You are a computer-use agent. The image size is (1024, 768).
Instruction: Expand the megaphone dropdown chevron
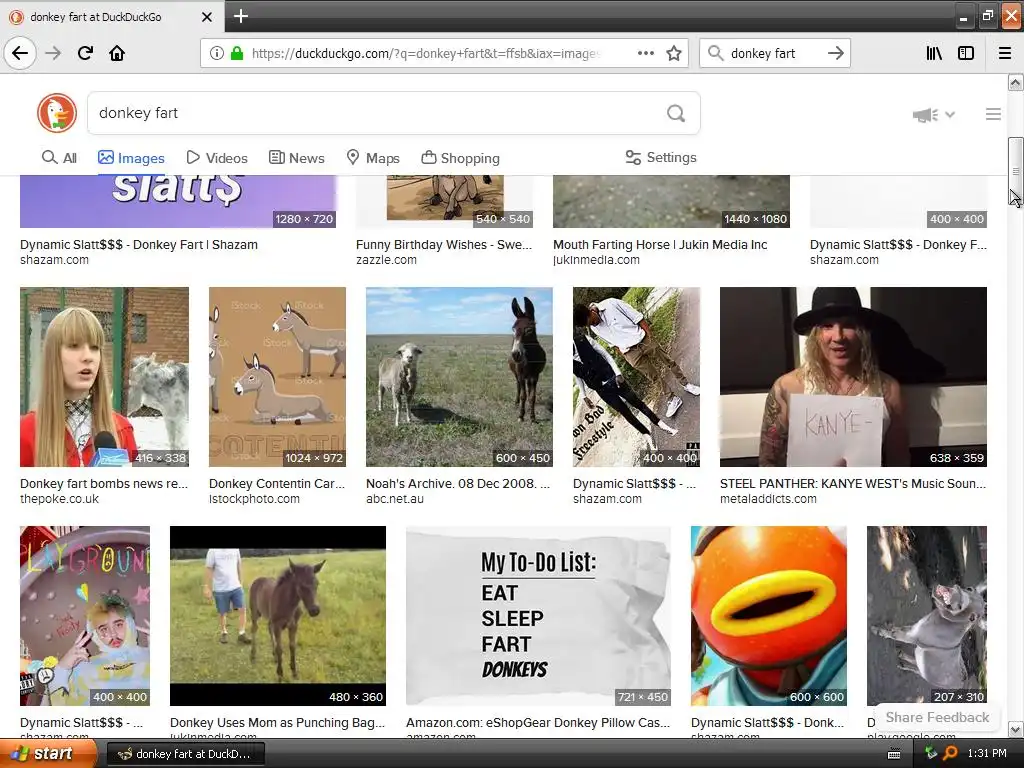[950, 115]
